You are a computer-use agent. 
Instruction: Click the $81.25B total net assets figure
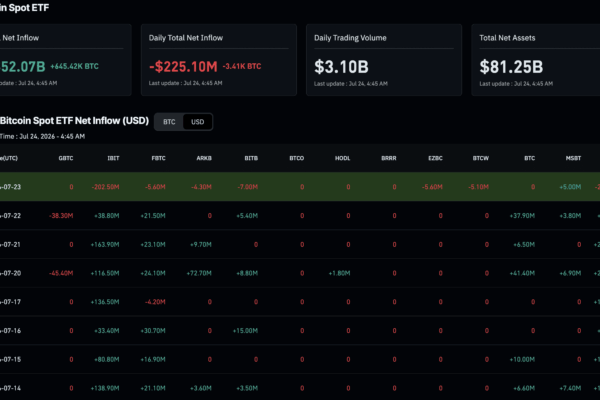coord(511,67)
